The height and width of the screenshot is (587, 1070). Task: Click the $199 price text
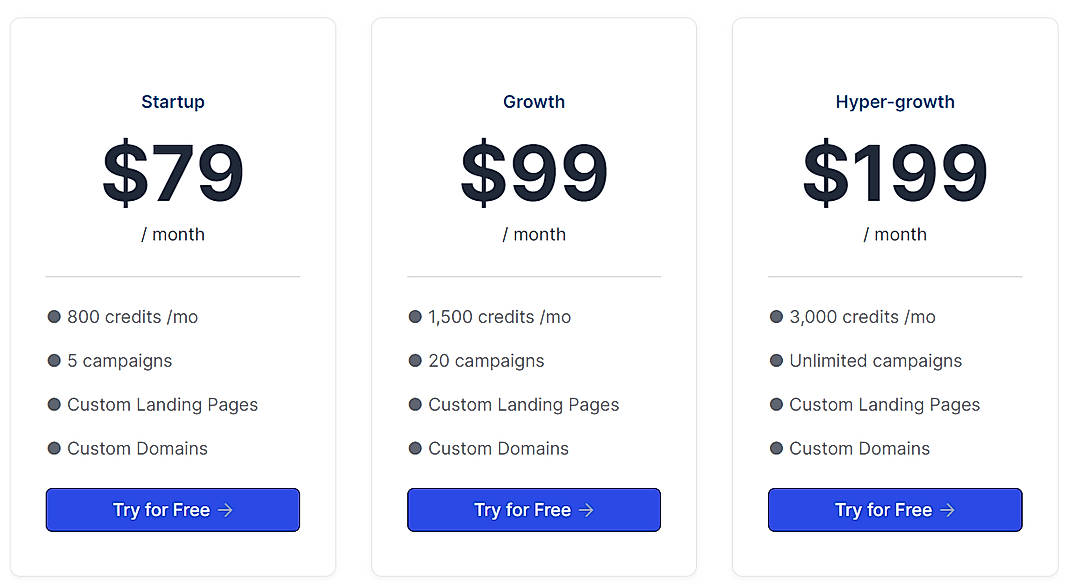tap(895, 170)
